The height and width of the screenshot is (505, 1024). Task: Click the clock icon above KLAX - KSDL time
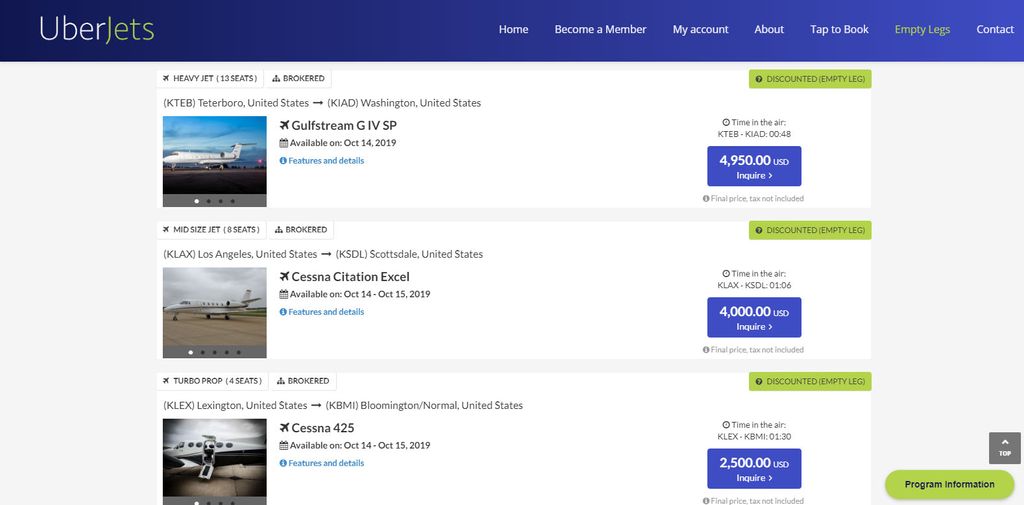(x=726, y=274)
